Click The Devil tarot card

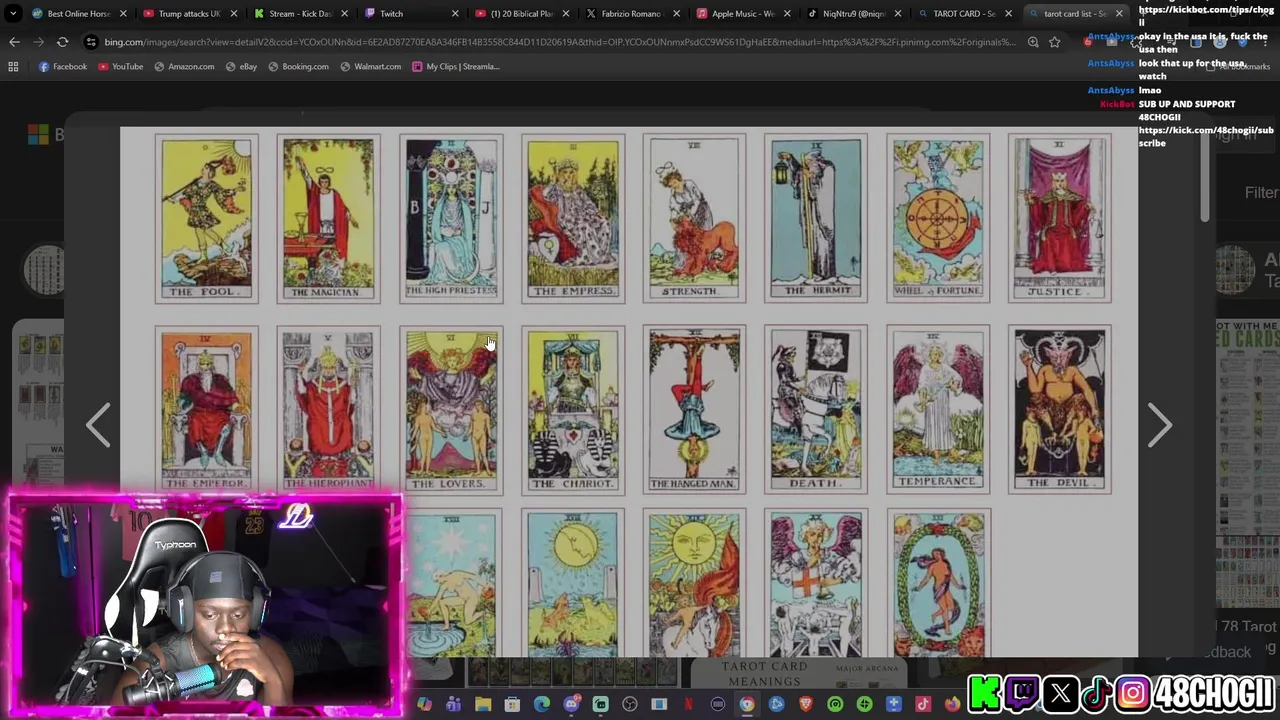pos(1059,410)
